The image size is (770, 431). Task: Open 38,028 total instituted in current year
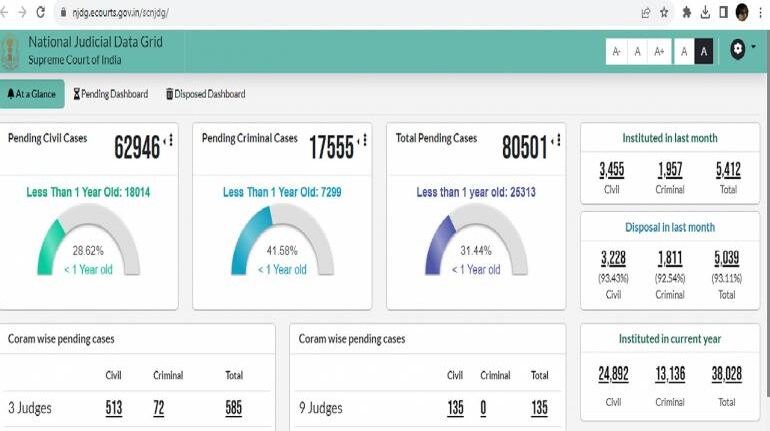[727, 374]
